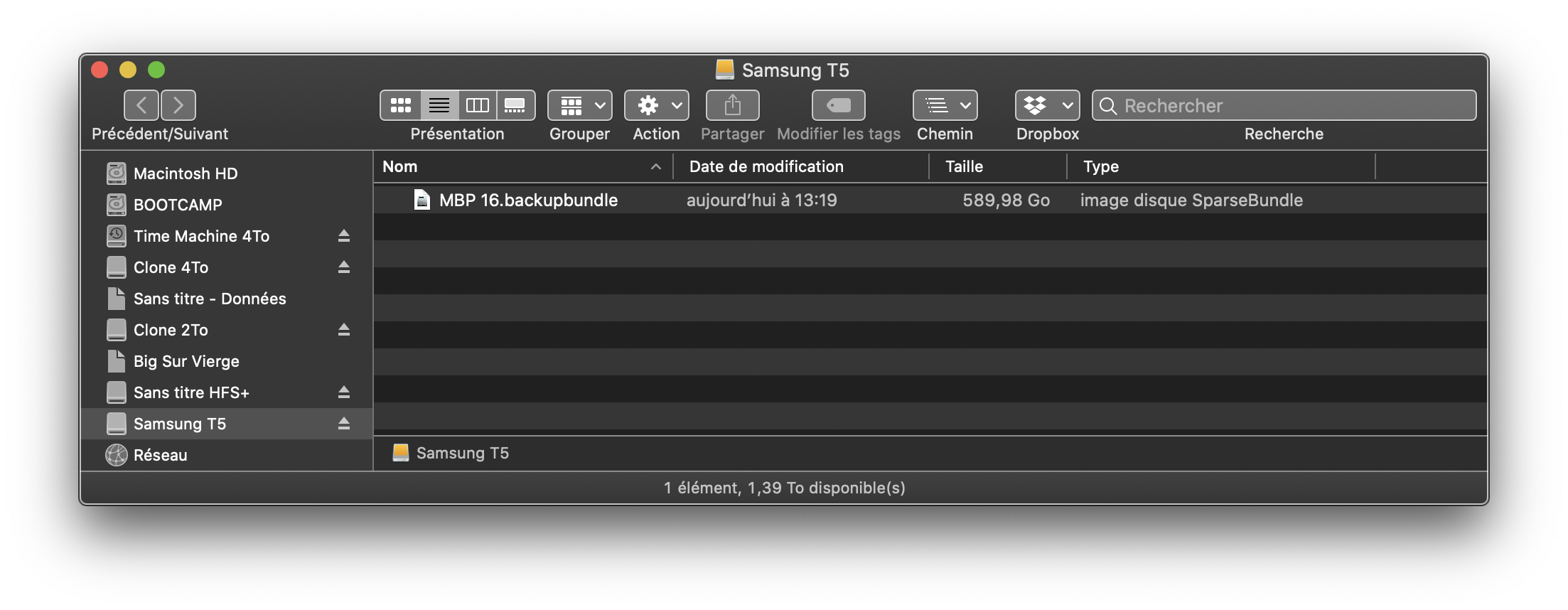Image resolution: width=1568 pixels, height=610 pixels.
Task: Select BOOTCAMP volume in sidebar
Action: click(x=227, y=205)
